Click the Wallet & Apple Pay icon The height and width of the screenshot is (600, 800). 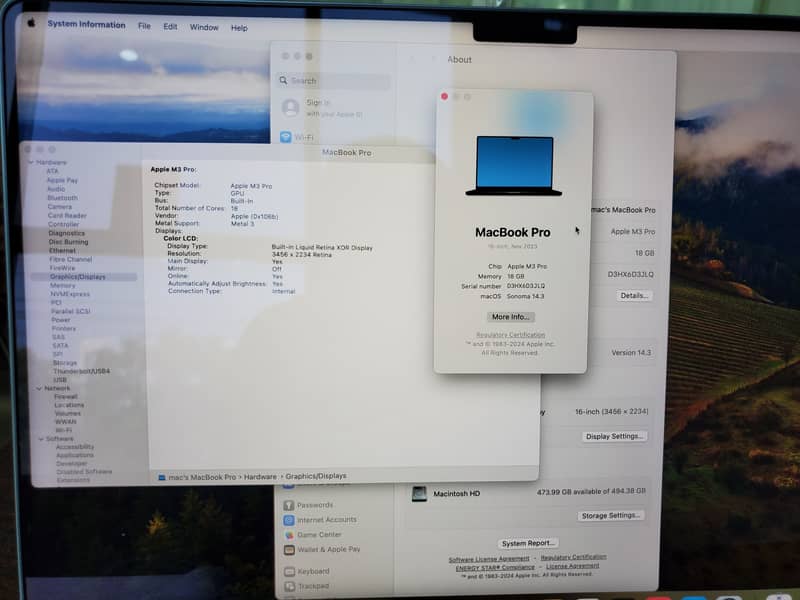288,549
